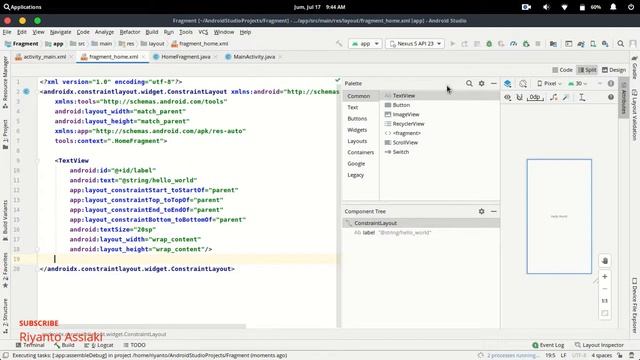The width and height of the screenshot is (640, 360).
Task: Open the SDK Manager icon
Action: pos(605,44)
